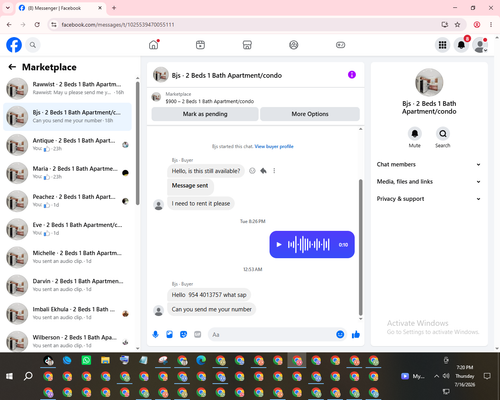Open Darvin conversation in chat list
Image resolution: width=500 pixels, height=400 pixels.
pos(68,285)
